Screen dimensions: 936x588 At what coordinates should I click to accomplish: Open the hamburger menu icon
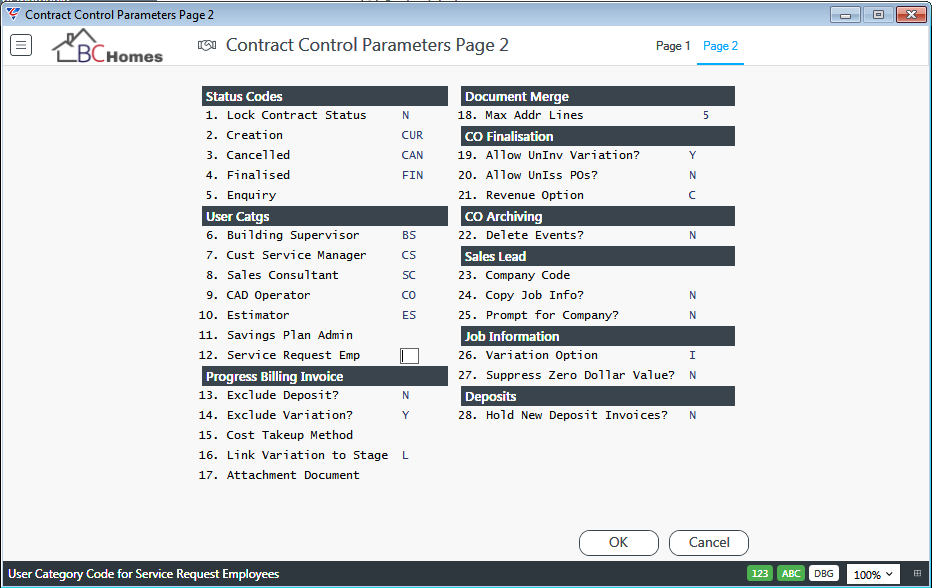point(21,45)
